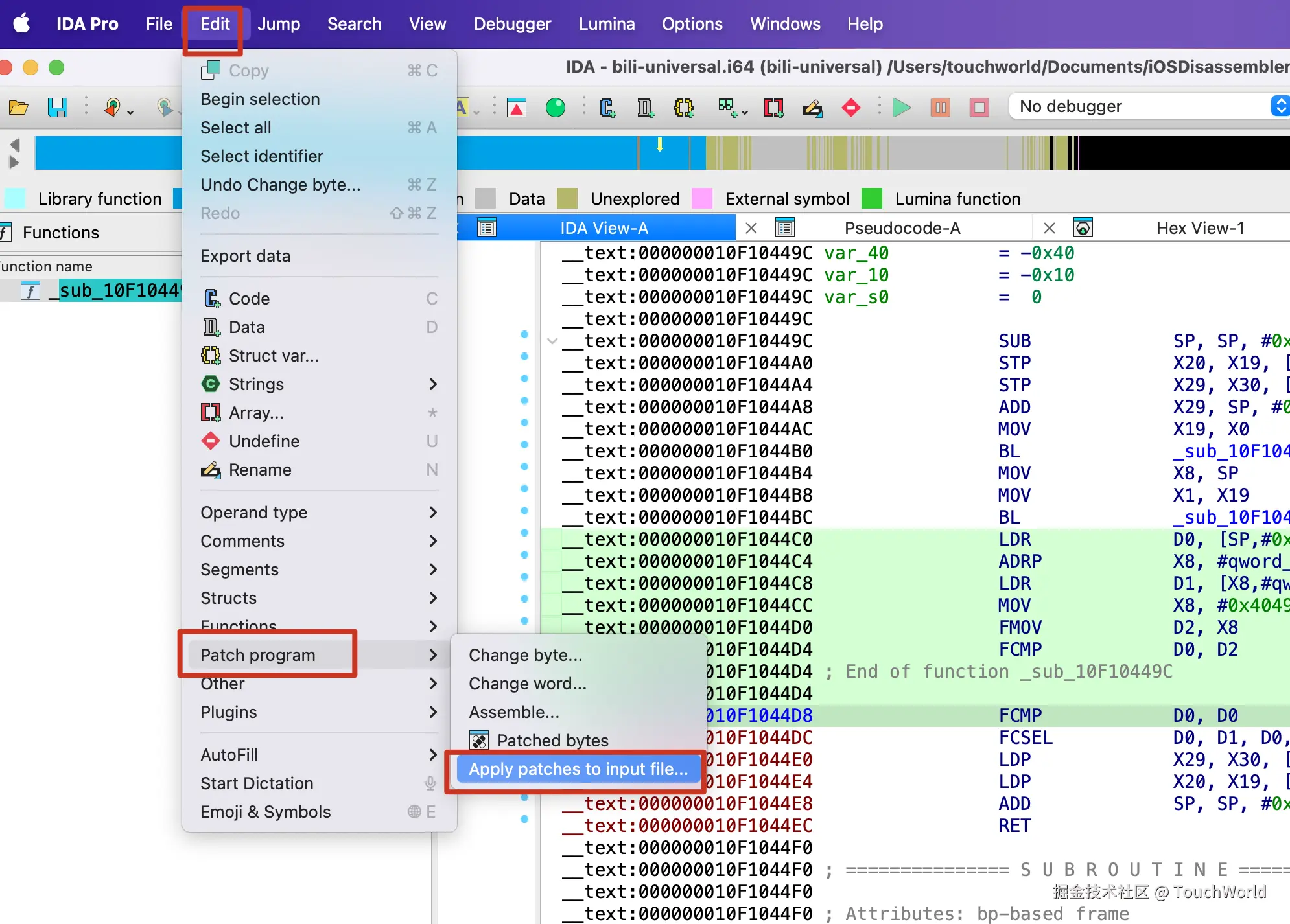This screenshot has width=1290, height=924.
Task: Click the navigation band yellow arrow marker
Action: [x=660, y=144]
